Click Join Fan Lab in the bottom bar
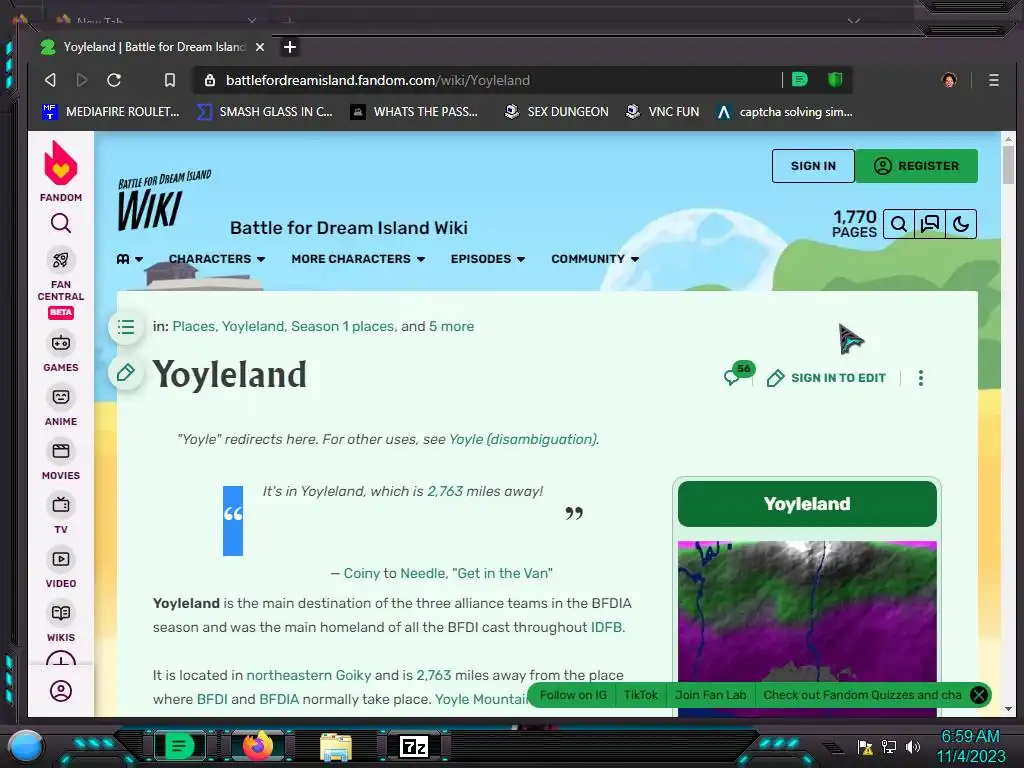The width and height of the screenshot is (1024, 768). (x=711, y=695)
